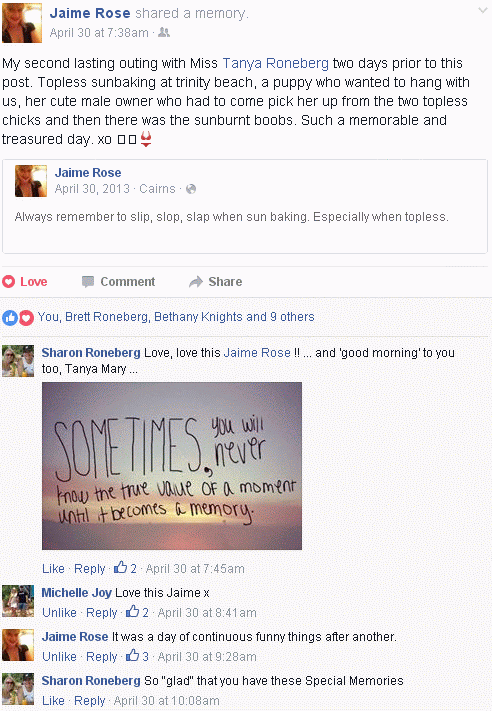This screenshot has height=711, width=492.
Task: Click the Comment speech bubble icon
Action: tap(88, 282)
